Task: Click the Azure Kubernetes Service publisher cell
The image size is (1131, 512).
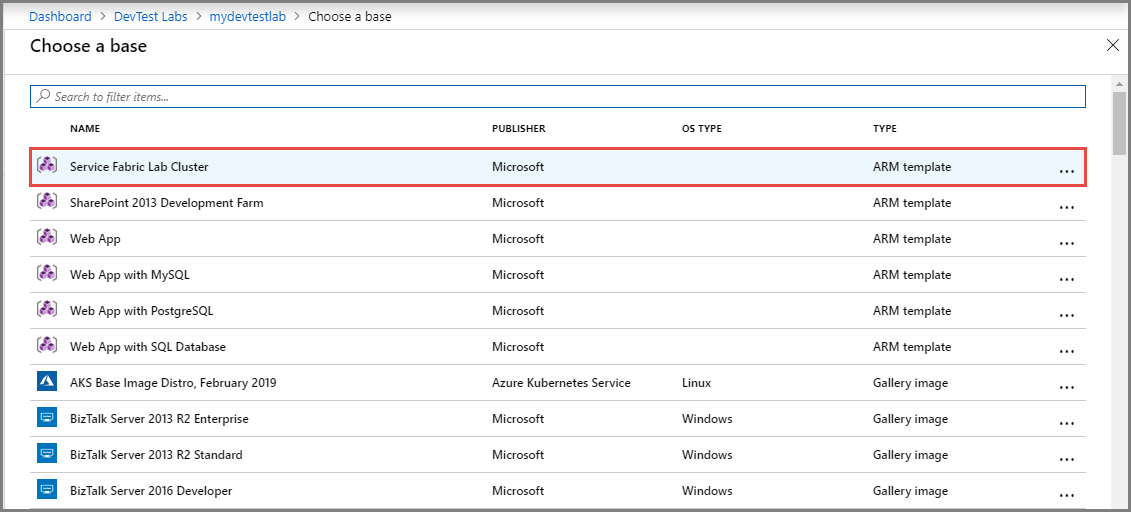Action: tap(561, 383)
